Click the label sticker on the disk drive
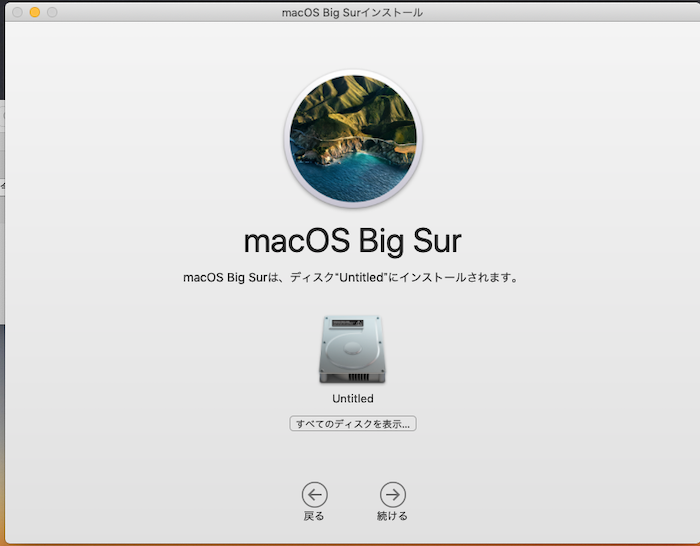Viewport: 700px width, 546px height. 352,324
